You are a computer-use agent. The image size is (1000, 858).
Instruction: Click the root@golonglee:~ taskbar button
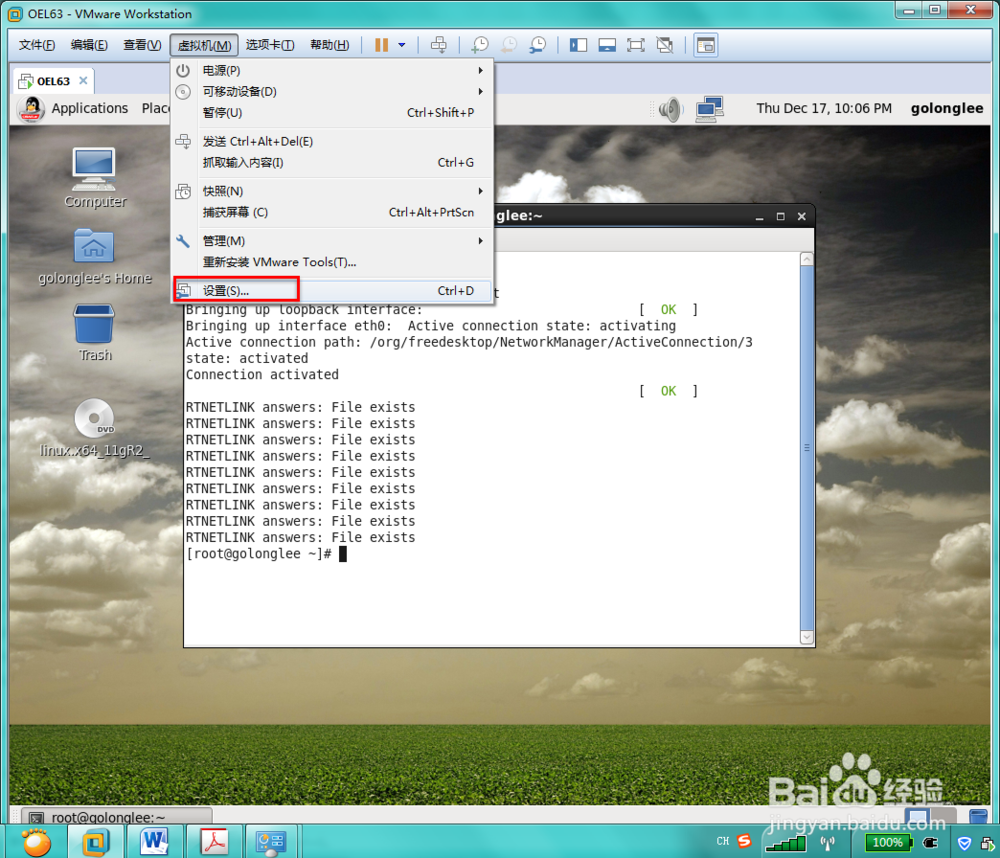point(110,817)
